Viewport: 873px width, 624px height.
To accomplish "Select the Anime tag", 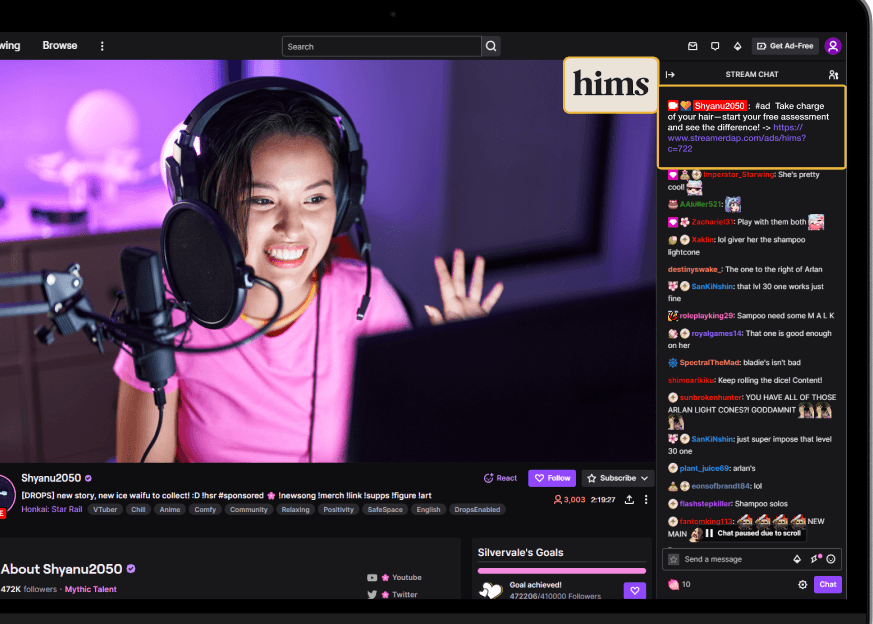I will pyautogui.click(x=170, y=509).
